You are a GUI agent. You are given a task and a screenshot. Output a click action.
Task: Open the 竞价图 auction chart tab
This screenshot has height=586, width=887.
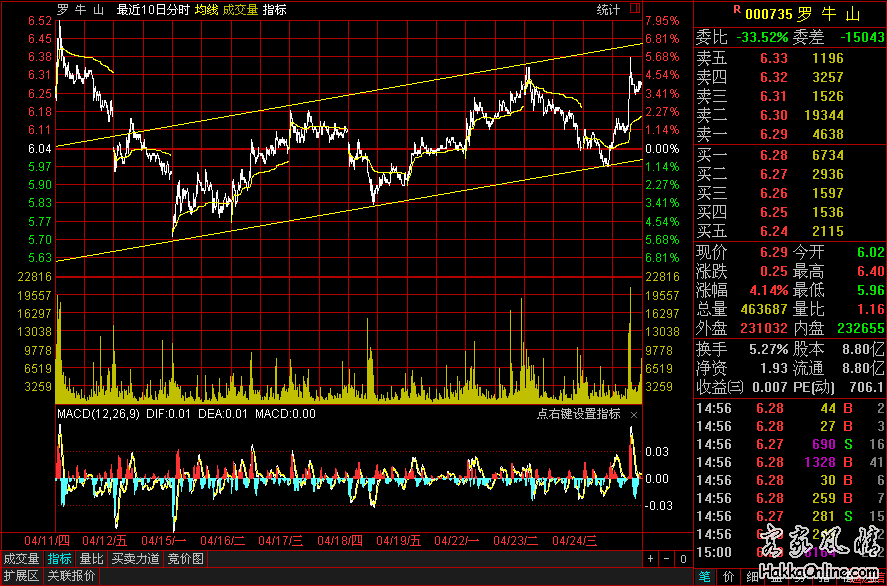pyautogui.click(x=184, y=559)
